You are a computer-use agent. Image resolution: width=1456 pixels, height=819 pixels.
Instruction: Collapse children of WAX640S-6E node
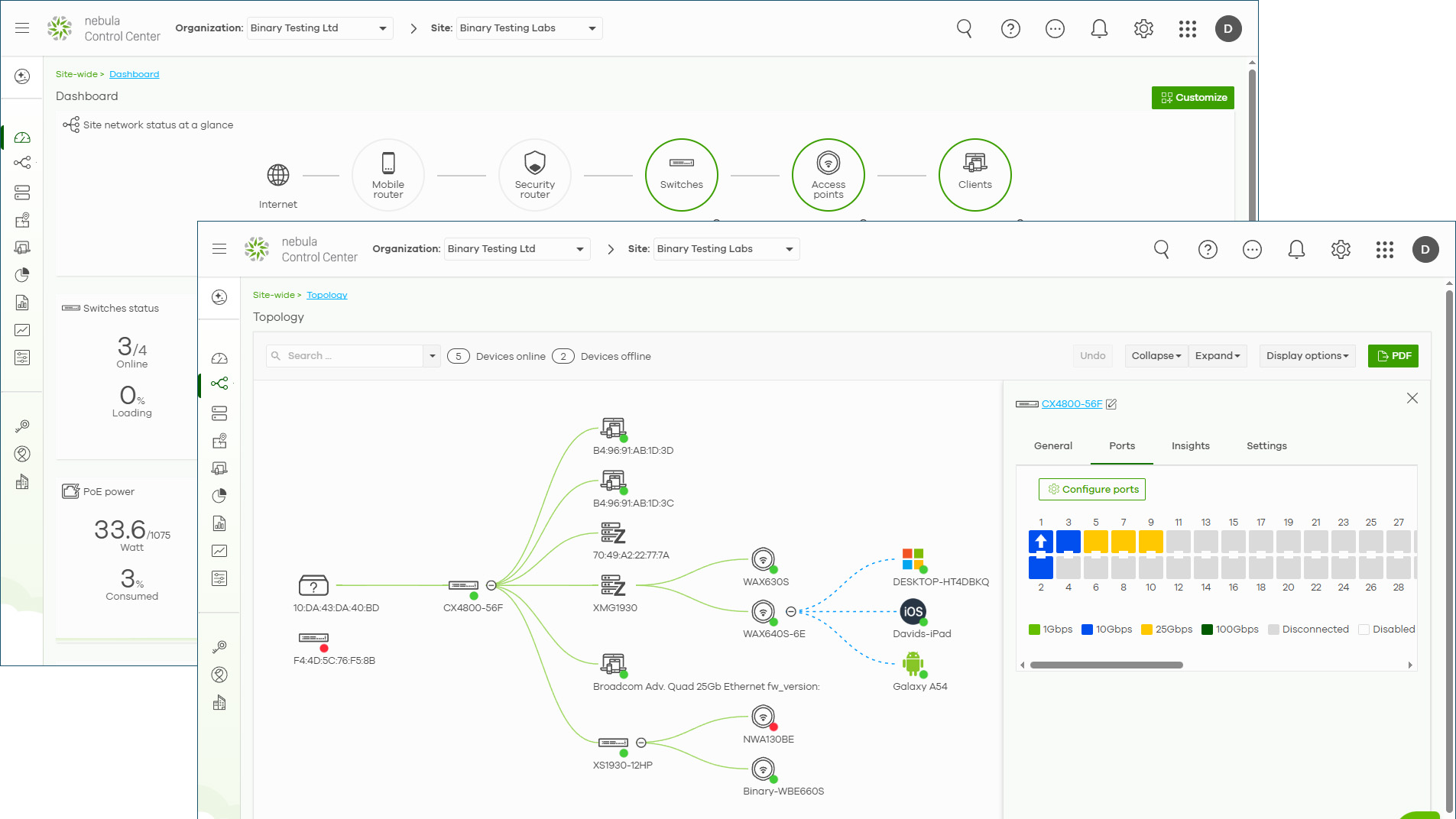pos(791,611)
